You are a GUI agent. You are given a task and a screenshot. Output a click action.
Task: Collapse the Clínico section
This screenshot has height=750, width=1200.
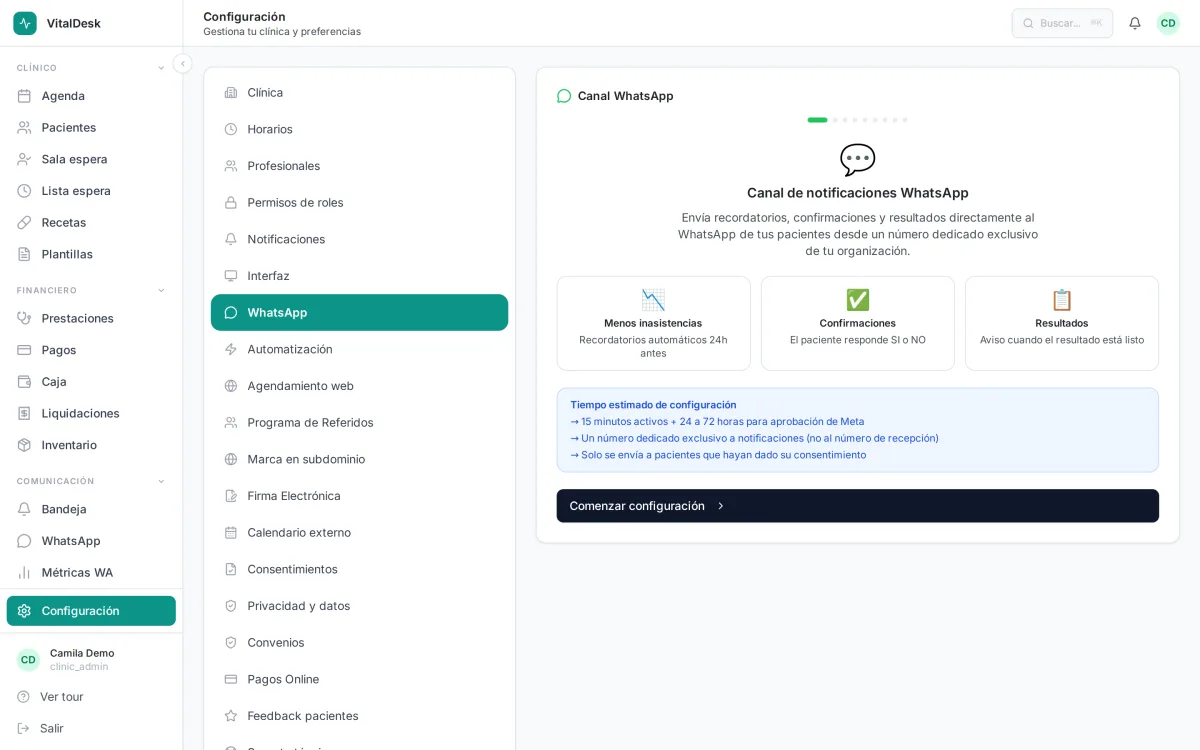click(x=161, y=68)
